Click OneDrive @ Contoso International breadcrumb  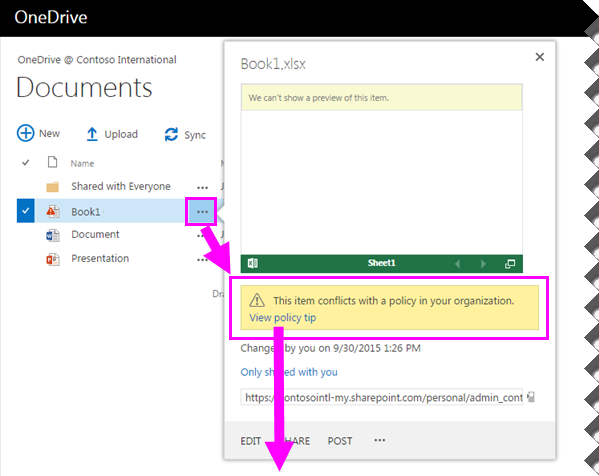point(97,60)
